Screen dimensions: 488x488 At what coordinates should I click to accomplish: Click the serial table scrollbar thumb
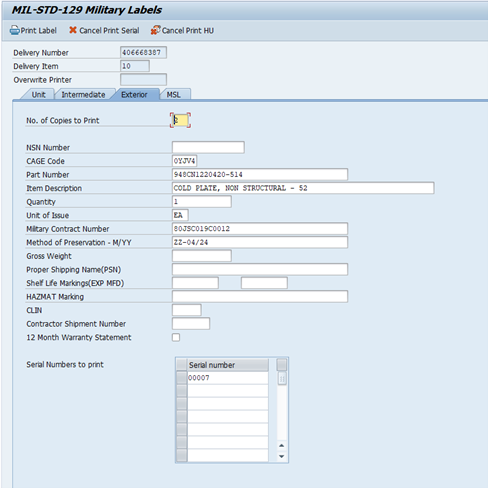pyautogui.click(x=282, y=379)
